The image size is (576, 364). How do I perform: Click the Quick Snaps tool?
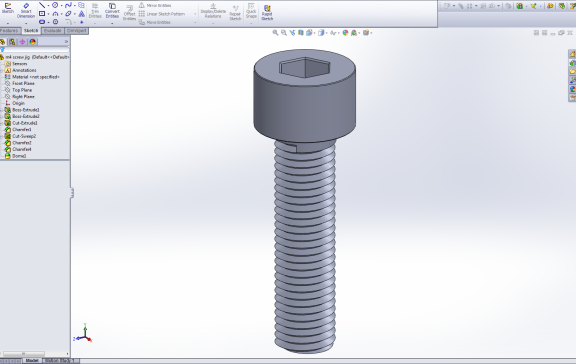coord(251,11)
